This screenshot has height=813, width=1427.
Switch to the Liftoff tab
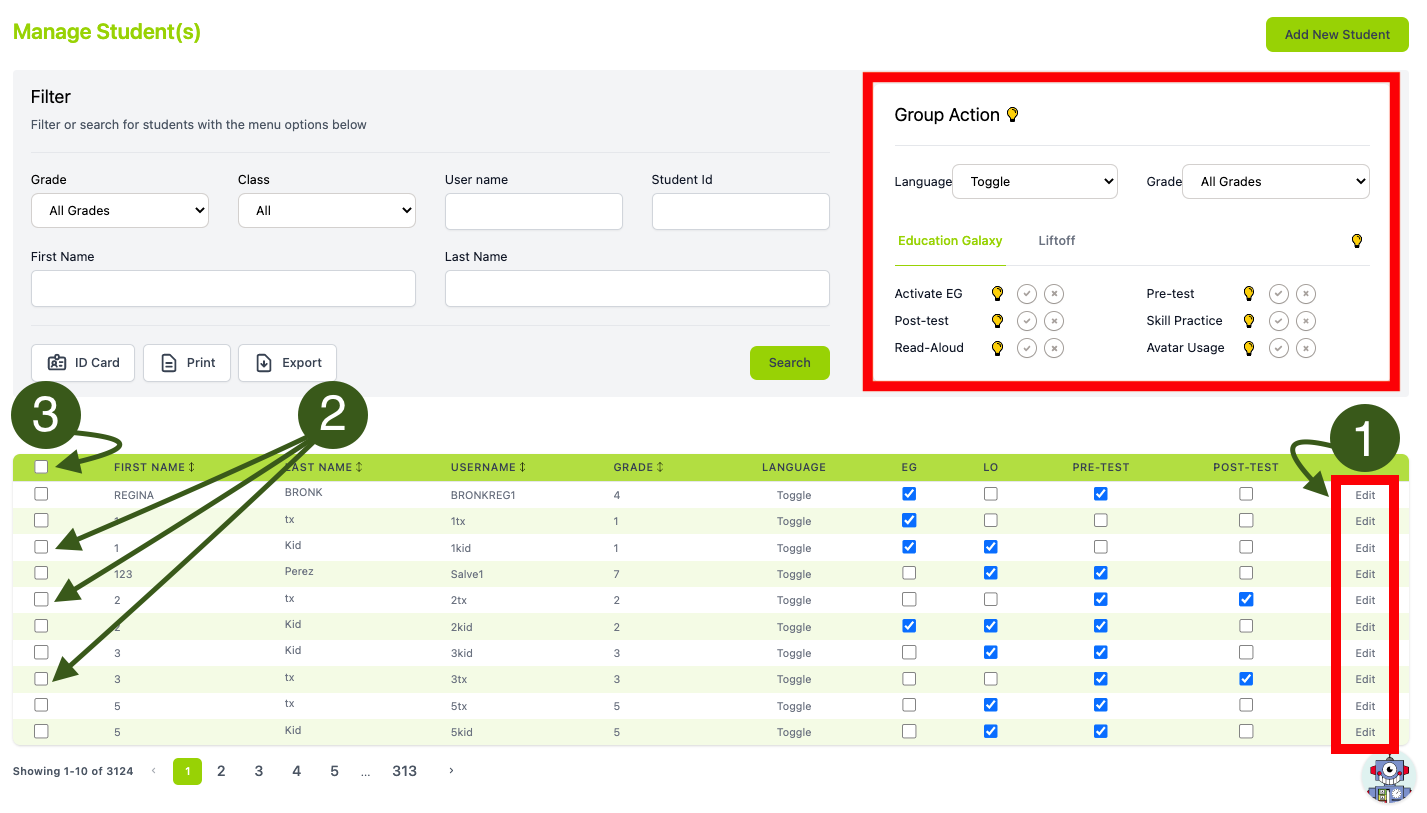tap(1057, 241)
